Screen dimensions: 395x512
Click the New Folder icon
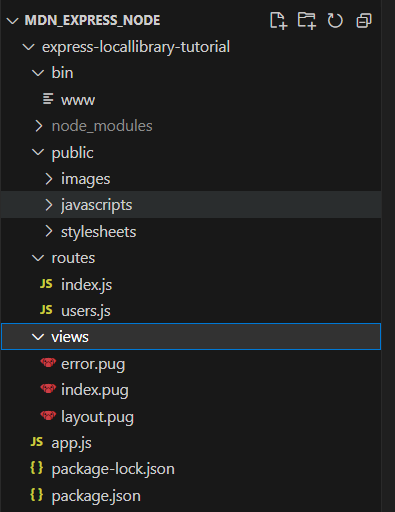(307, 21)
